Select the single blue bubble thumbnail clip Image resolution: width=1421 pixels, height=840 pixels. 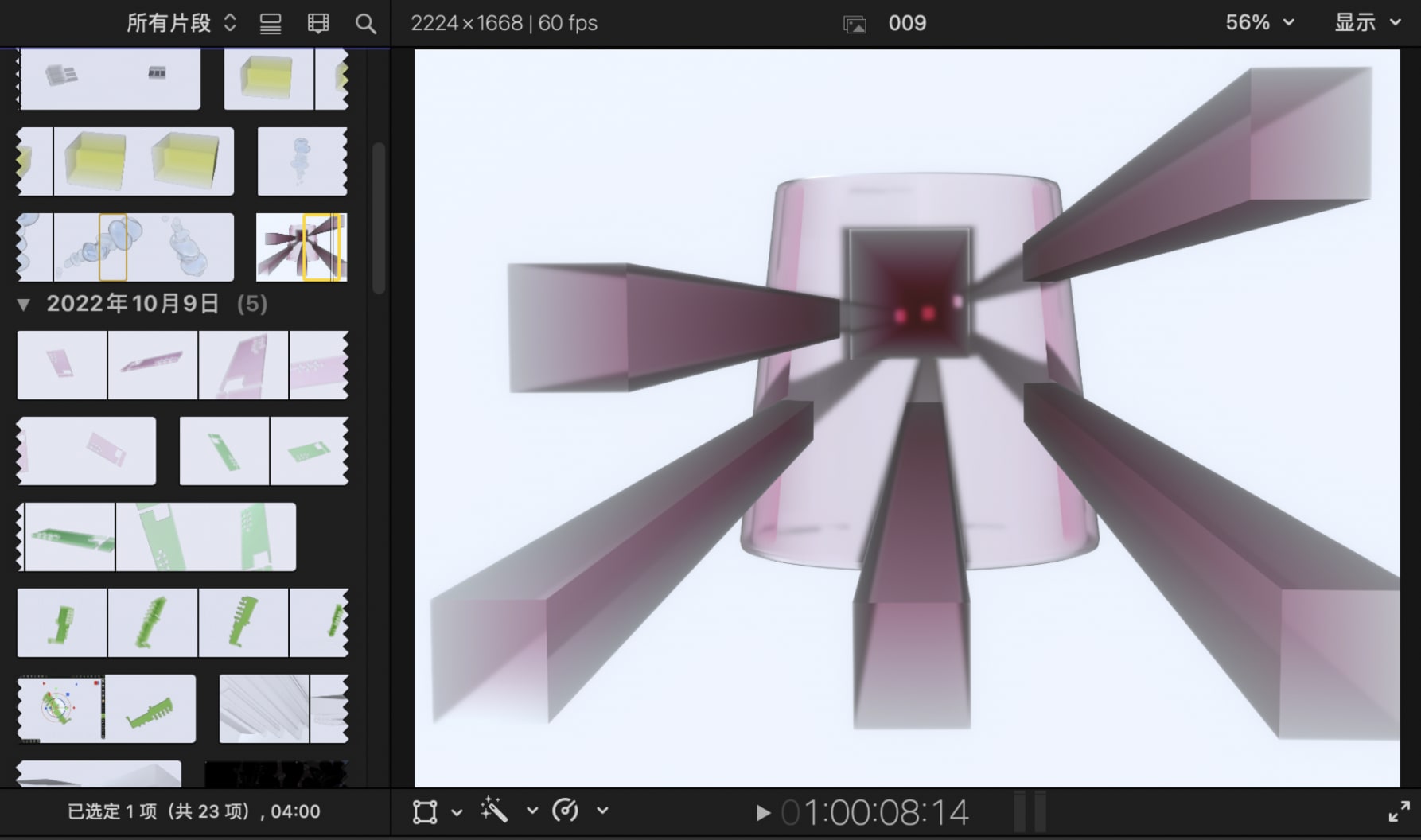tap(302, 161)
